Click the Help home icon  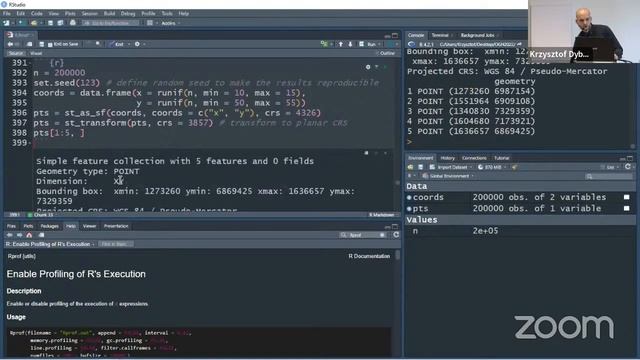click(29, 235)
